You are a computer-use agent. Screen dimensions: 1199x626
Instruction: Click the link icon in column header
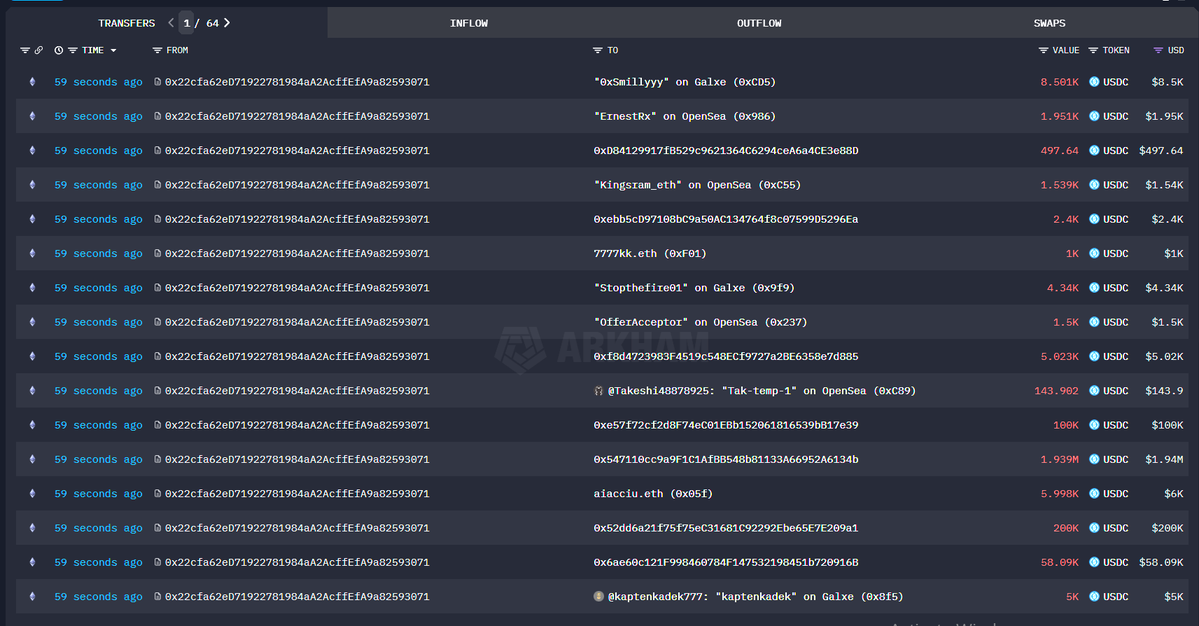(38, 50)
